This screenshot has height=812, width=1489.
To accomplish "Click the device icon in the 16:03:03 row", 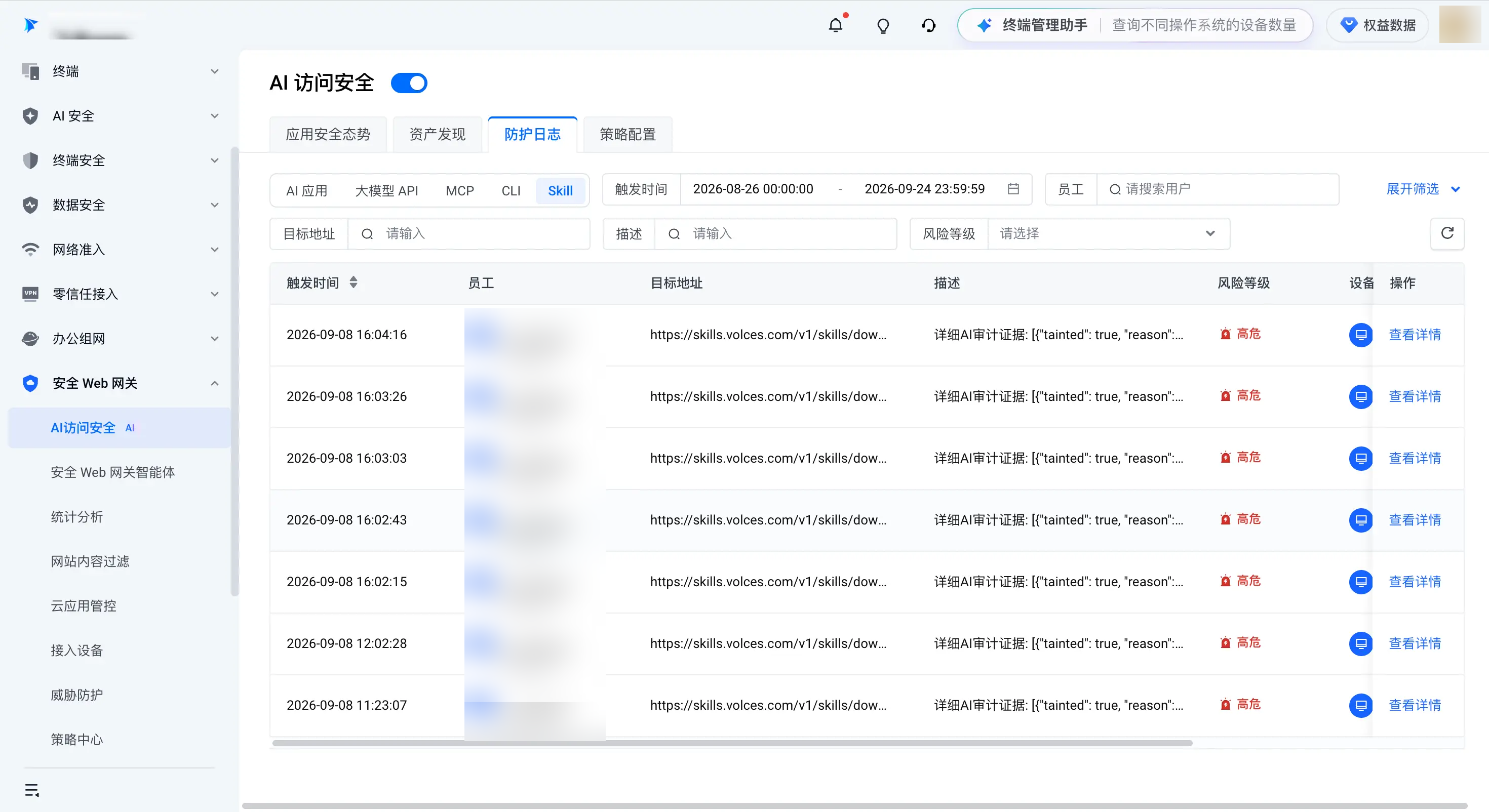I will [x=1361, y=458].
